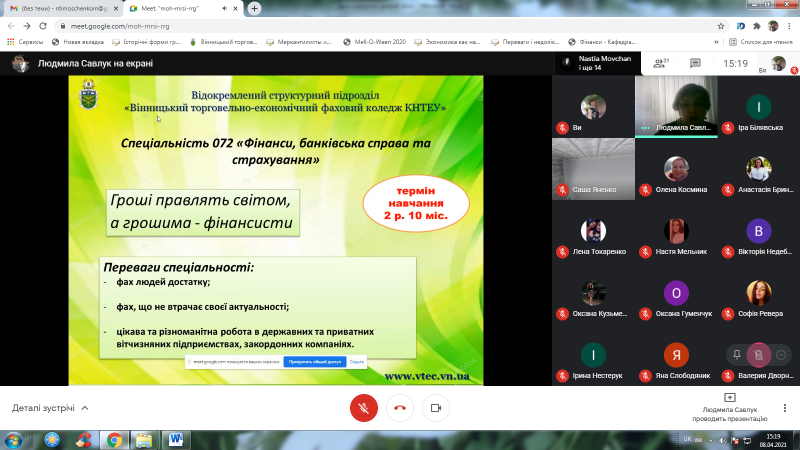The image size is (800, 450).
Task: Select Вікторія Недеб... participant tile
Action: pos(759,231)
